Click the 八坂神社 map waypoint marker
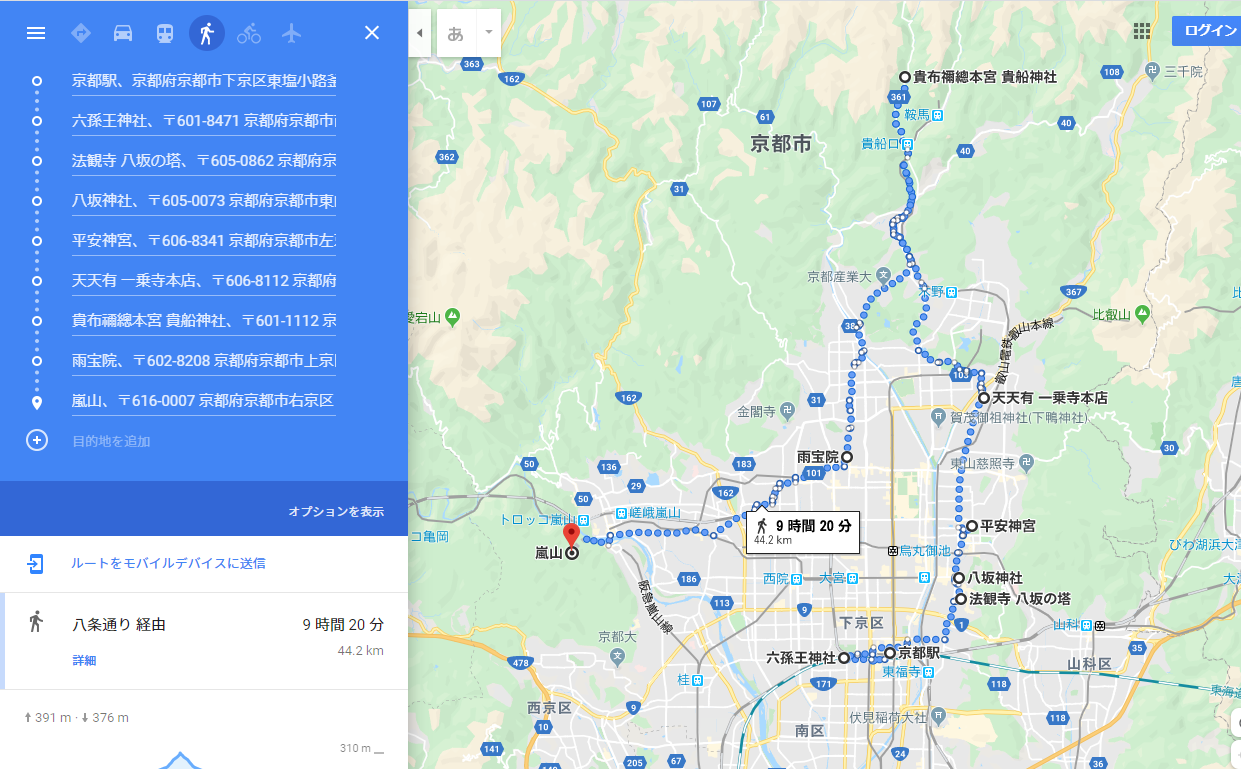1241x769 pixels. point(958,578)
